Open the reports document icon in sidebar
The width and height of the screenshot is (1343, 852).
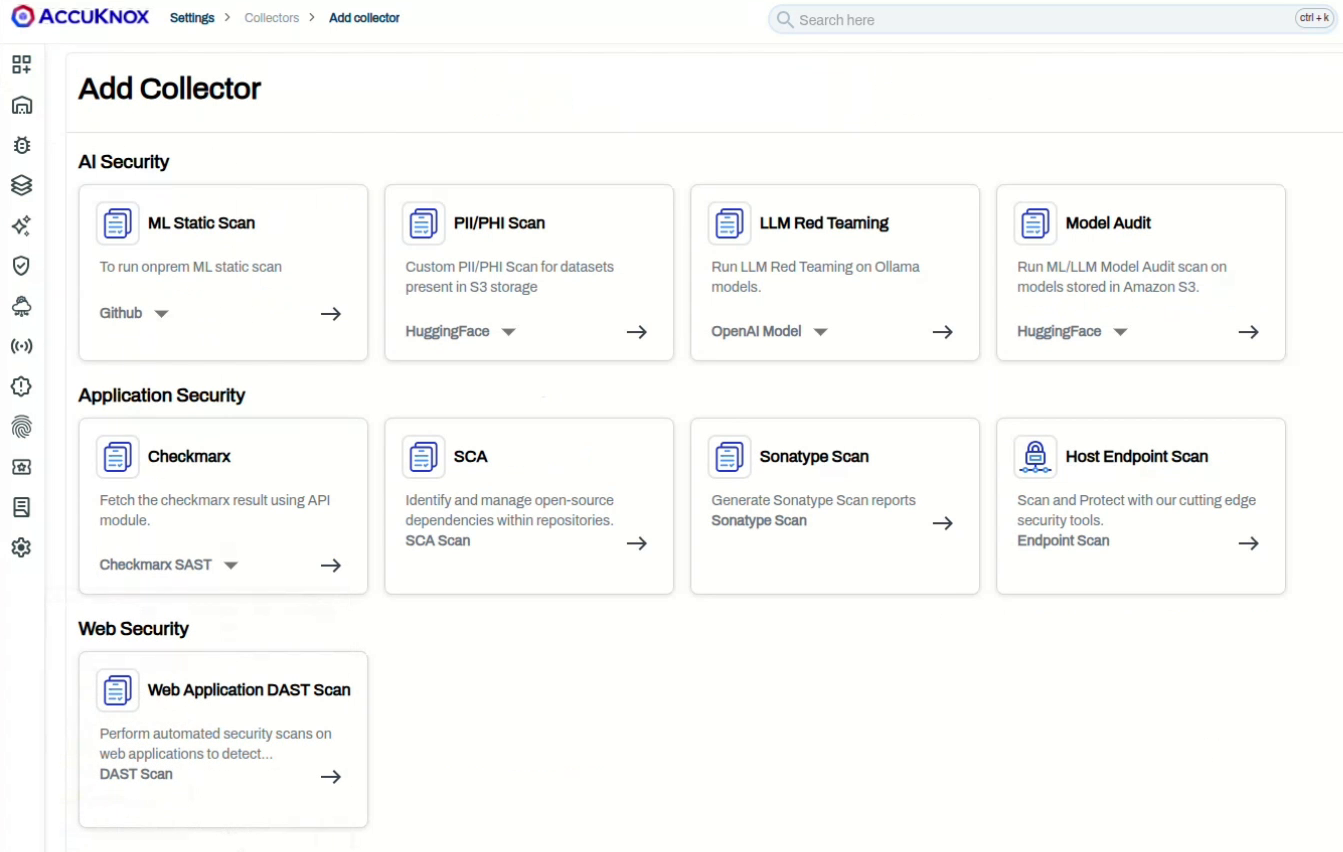21,507
